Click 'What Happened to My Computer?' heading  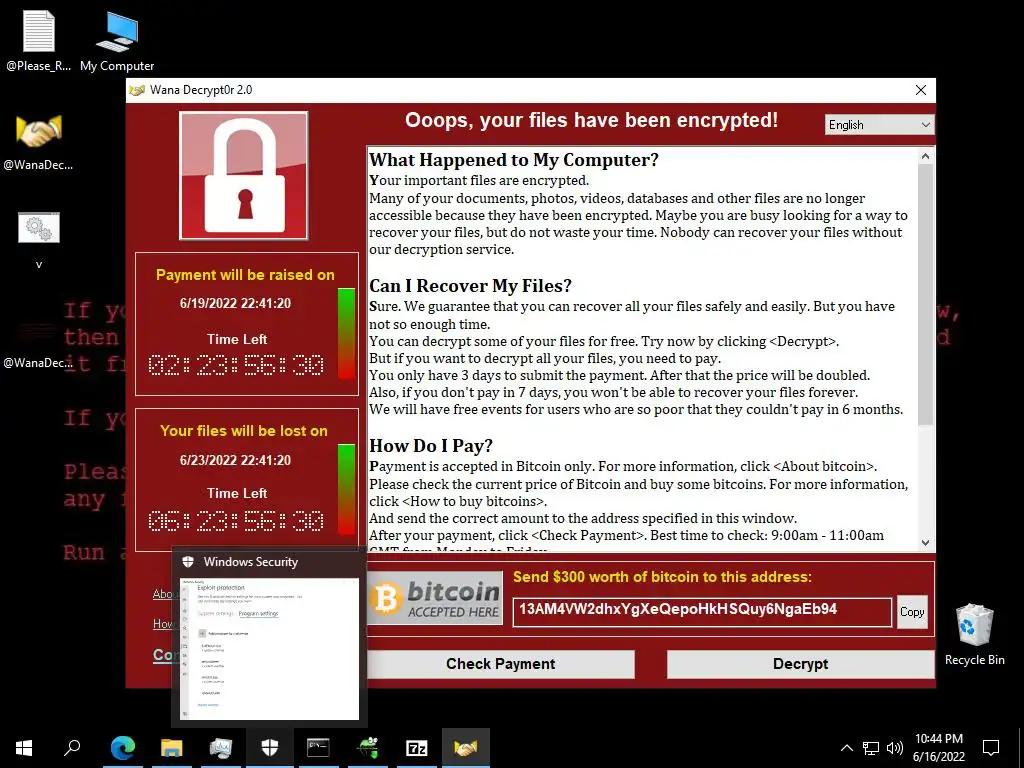pos(514,160)
